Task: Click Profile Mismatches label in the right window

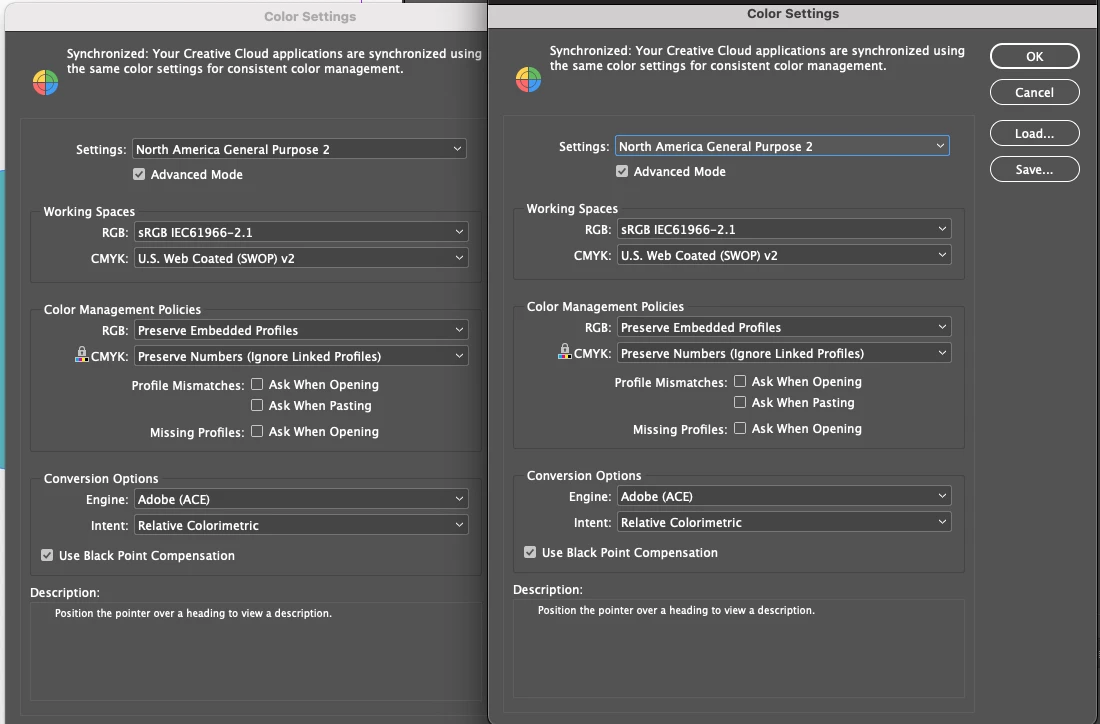Action: point(671,382)
